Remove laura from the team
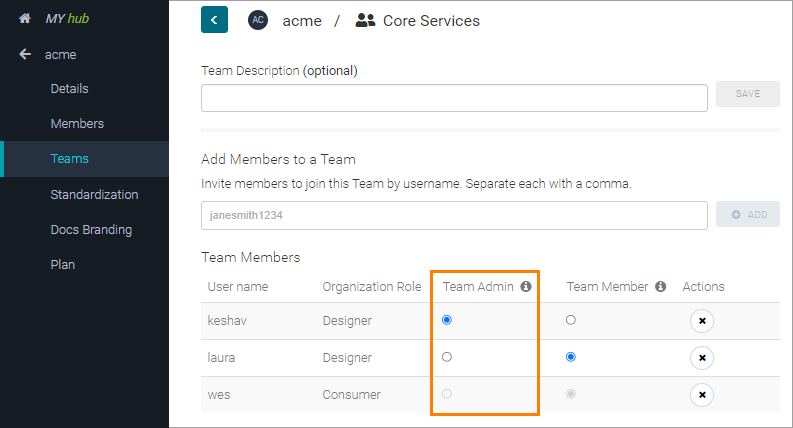 tap(702, 358)
